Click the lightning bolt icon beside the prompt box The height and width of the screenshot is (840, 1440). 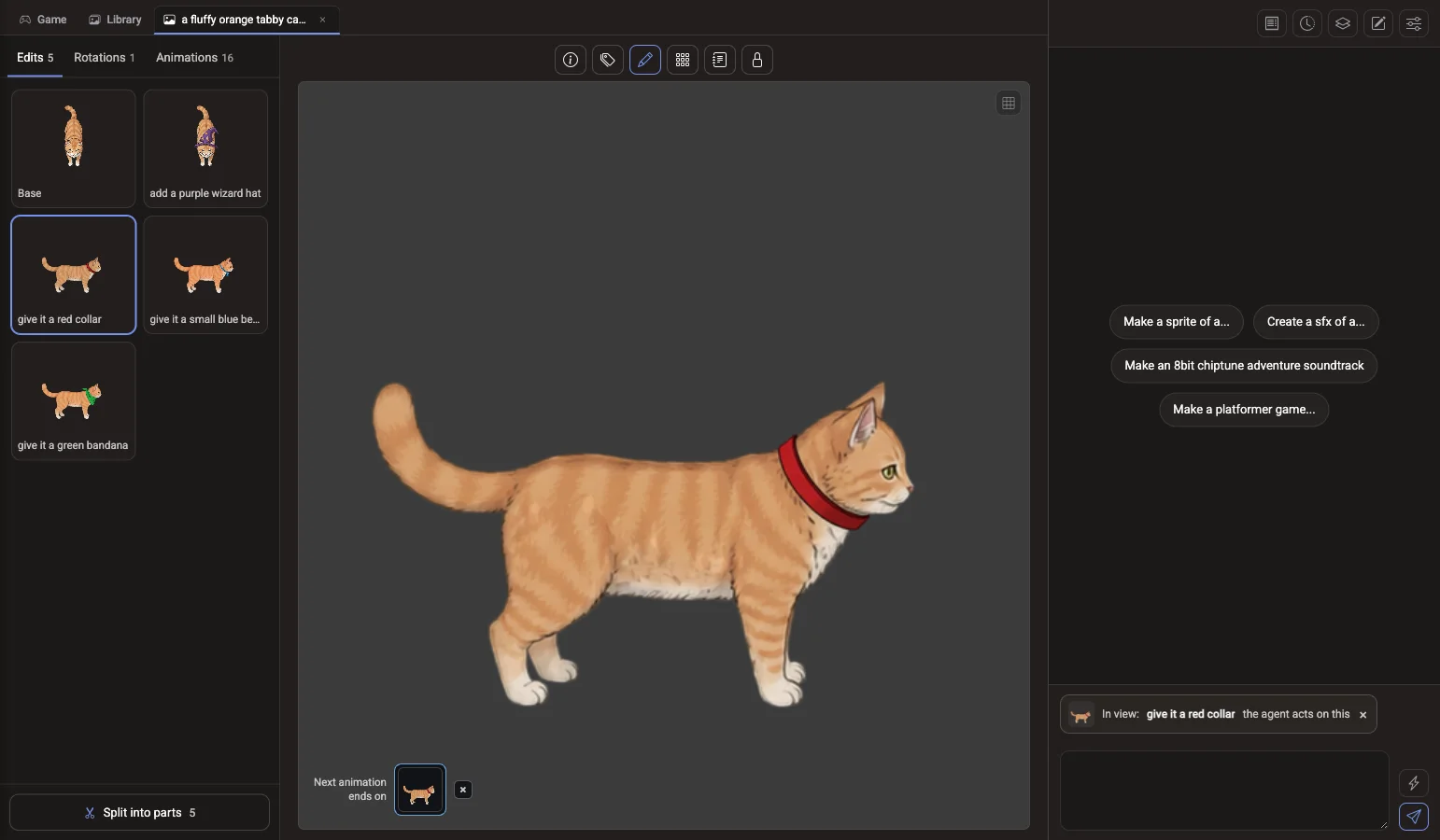[1414, 783]
